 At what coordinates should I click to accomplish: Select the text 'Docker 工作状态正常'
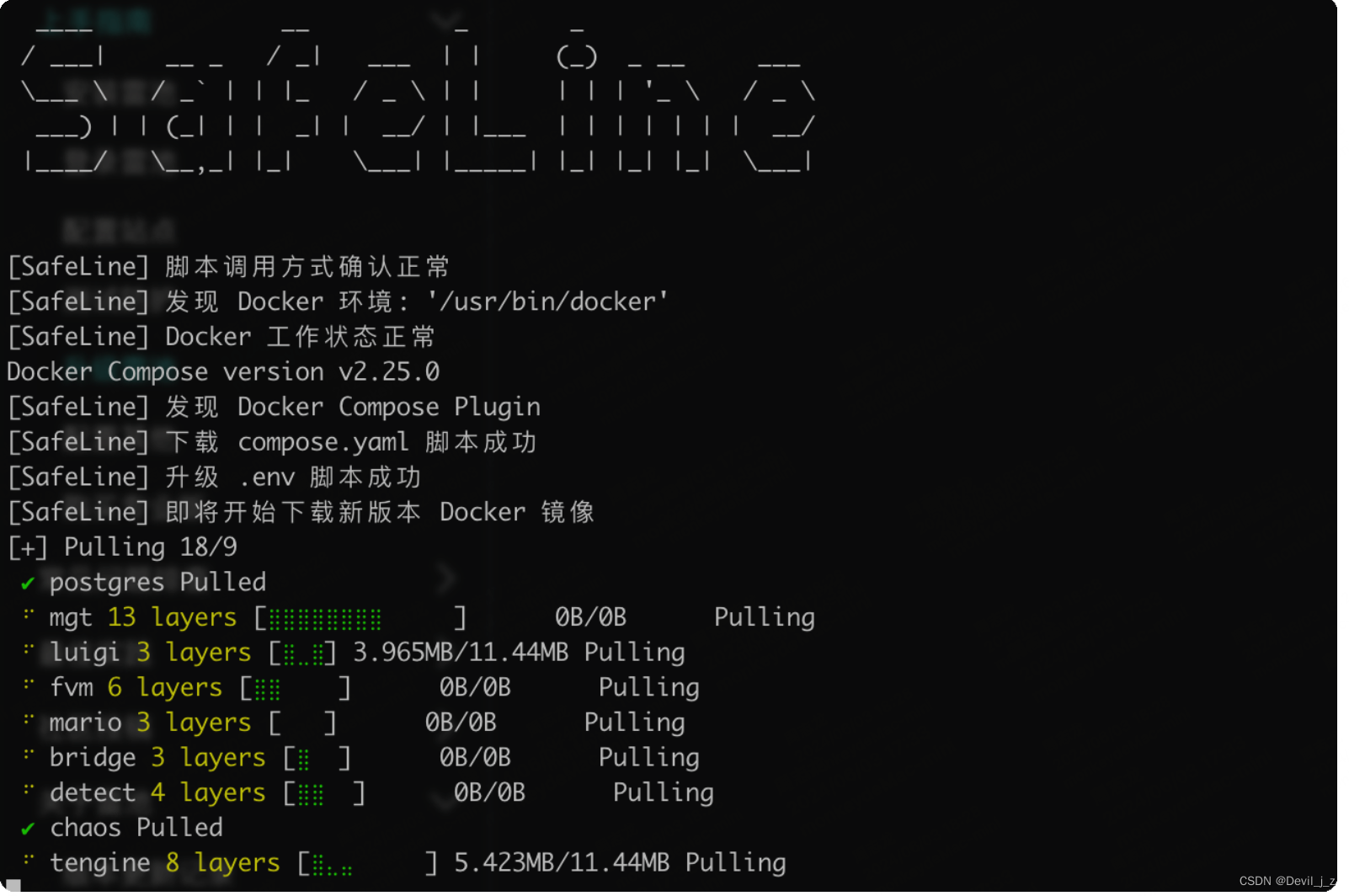click(301, 337)
